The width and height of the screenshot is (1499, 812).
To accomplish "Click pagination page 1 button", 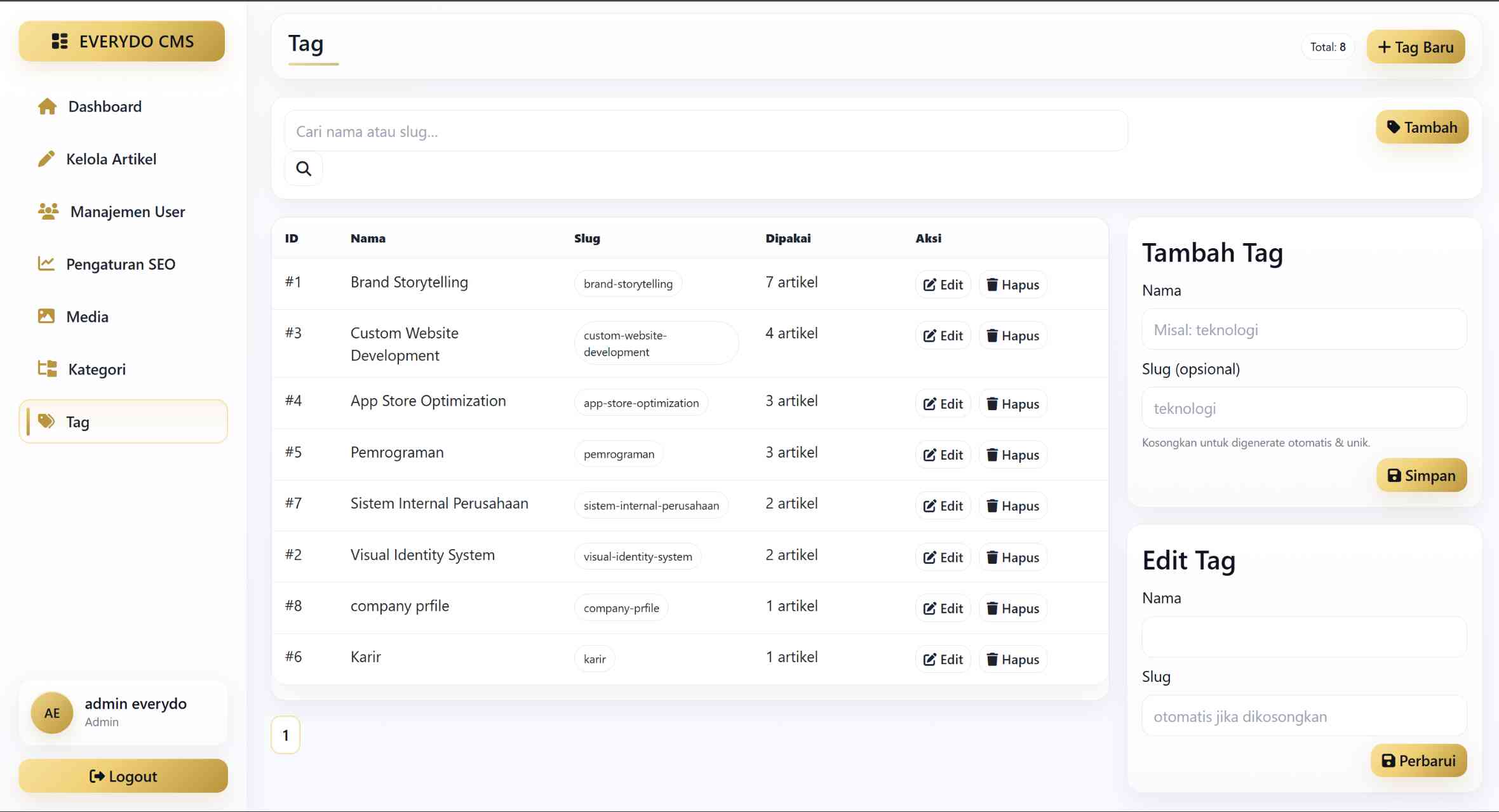I will [285, 735].
